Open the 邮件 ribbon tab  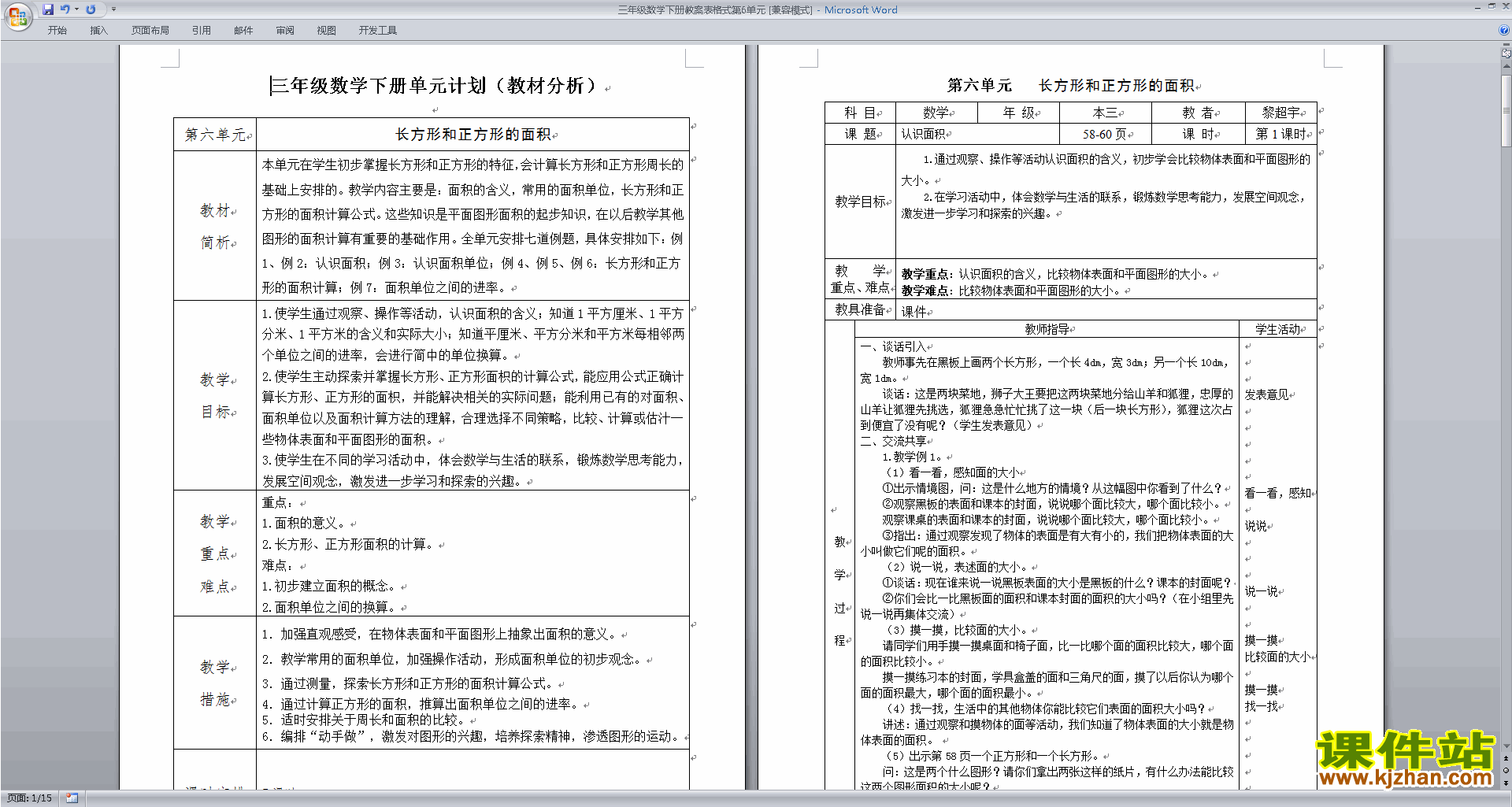pyautogui.click(x=243, y=31)
